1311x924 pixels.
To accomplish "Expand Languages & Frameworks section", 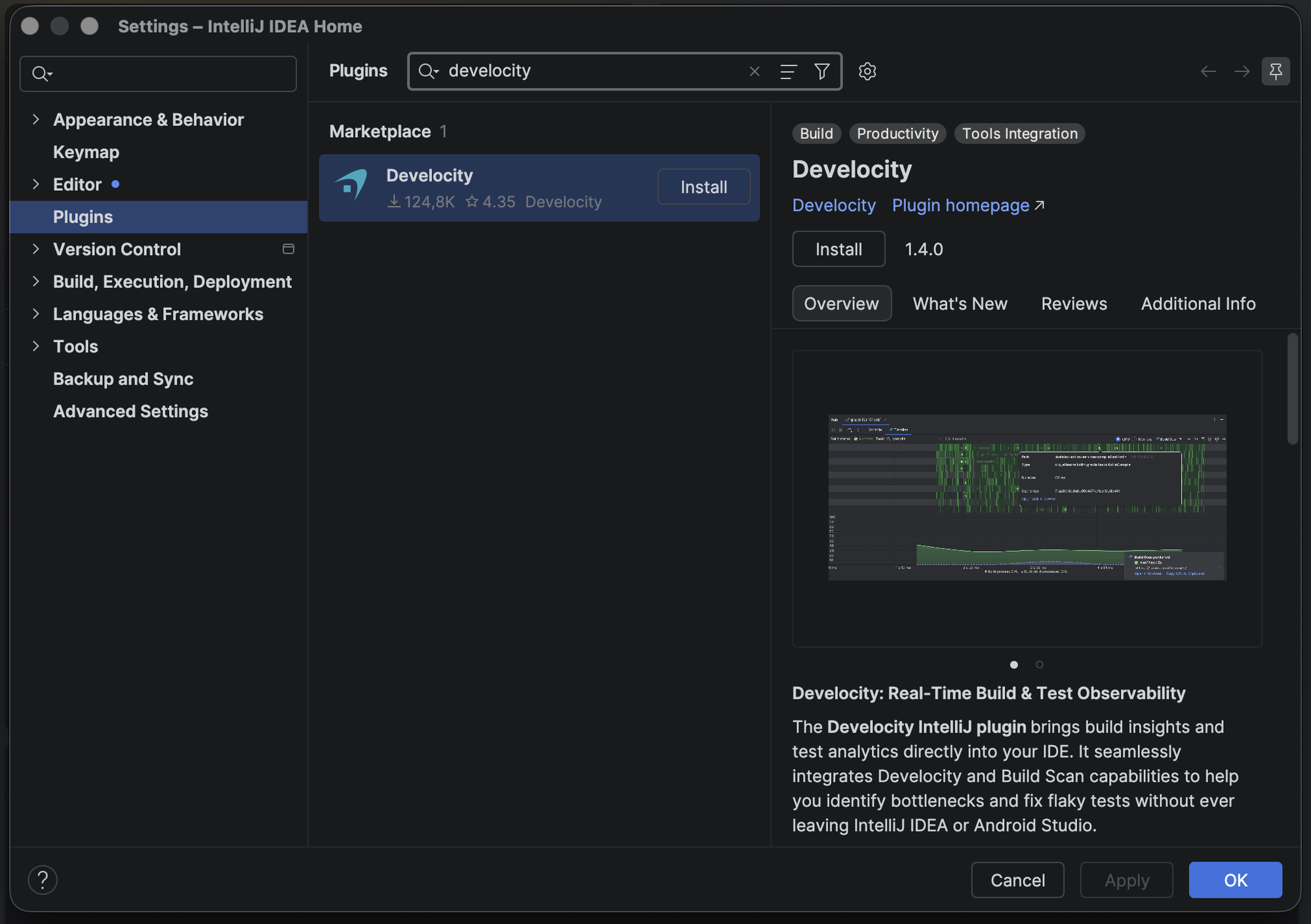I will coord(36,314).
